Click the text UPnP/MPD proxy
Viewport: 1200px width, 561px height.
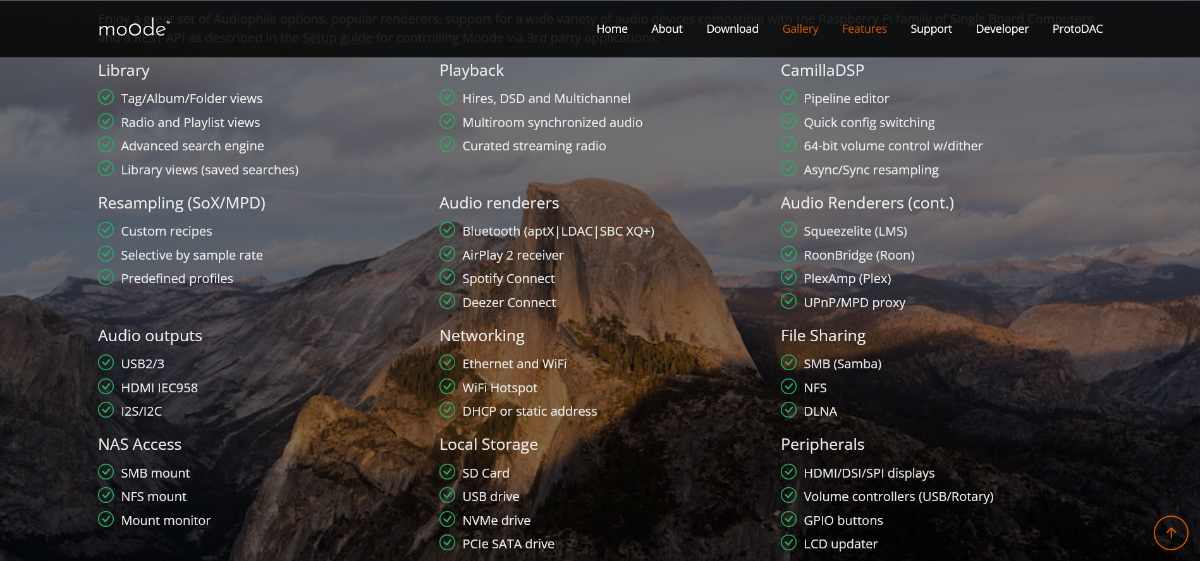coord(855,302)
